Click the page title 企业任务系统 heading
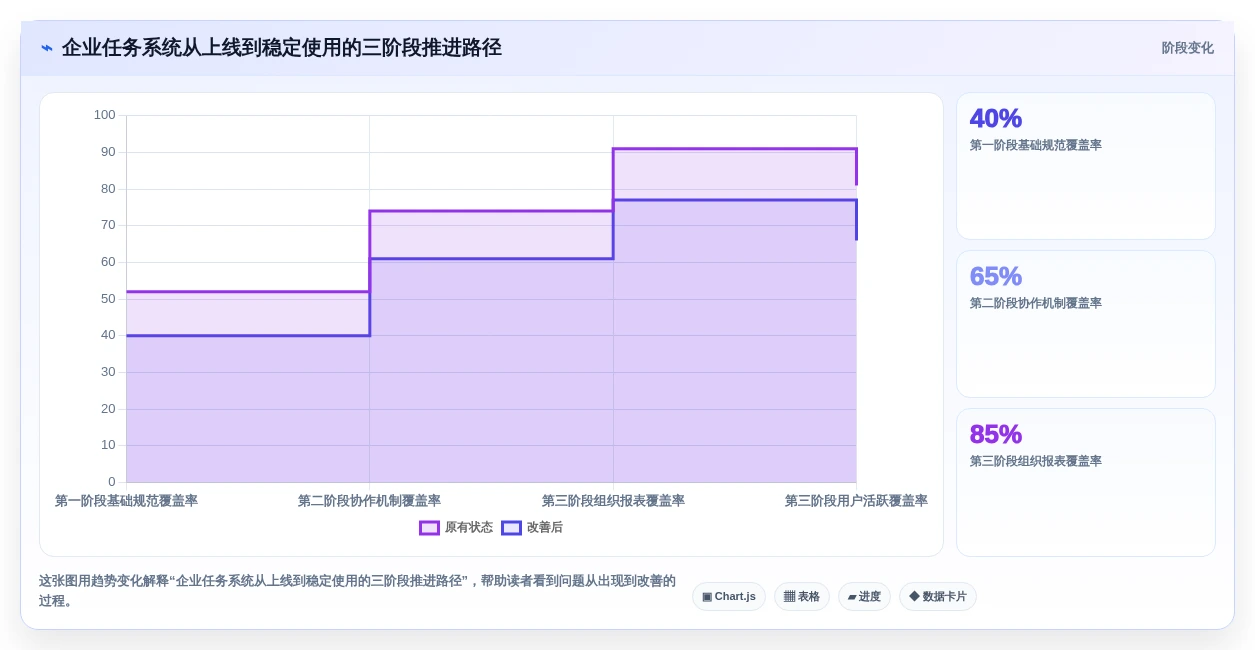Screen dimensions: 1255x650 point(281,48)
